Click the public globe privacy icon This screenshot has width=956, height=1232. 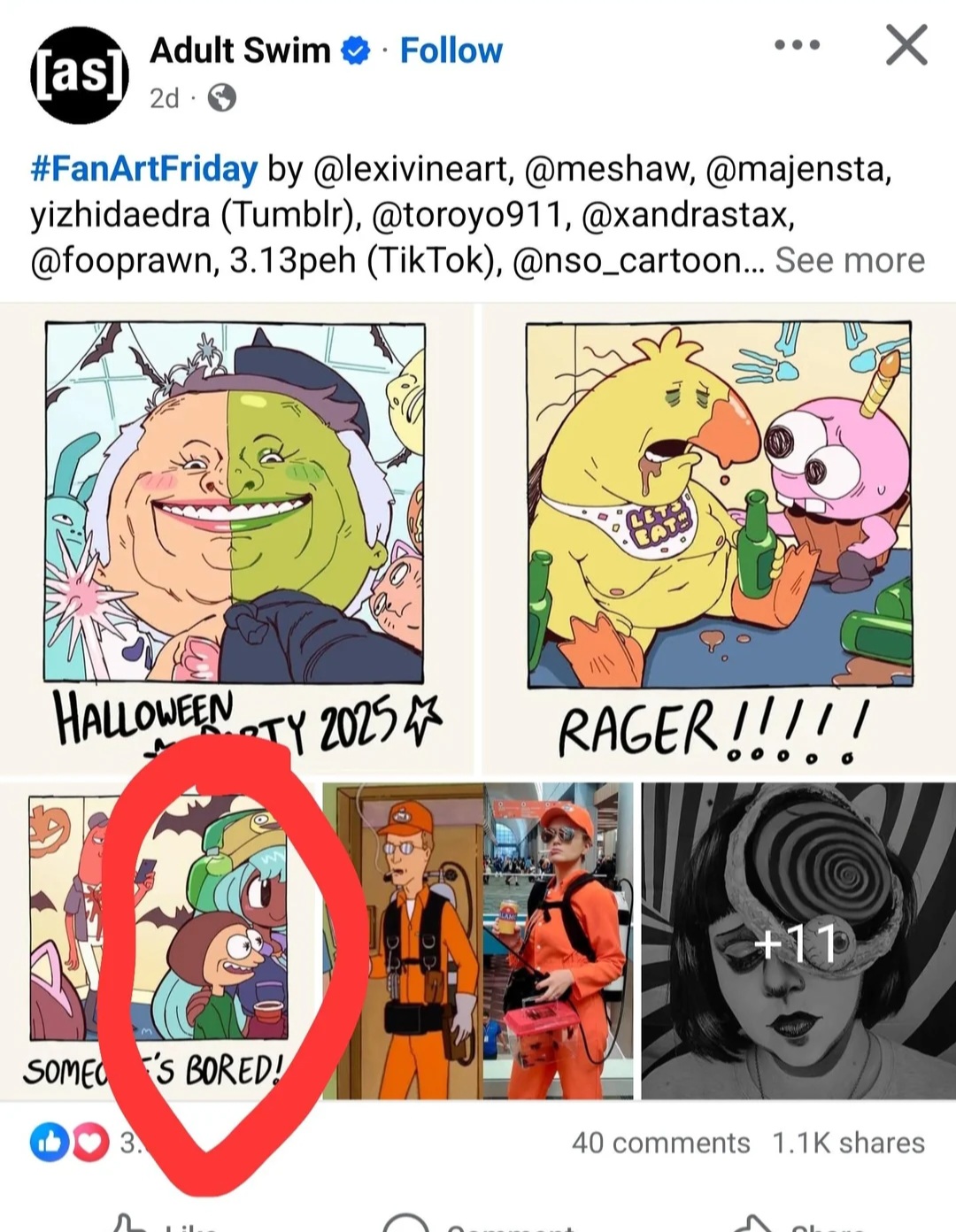click(221, 97)
